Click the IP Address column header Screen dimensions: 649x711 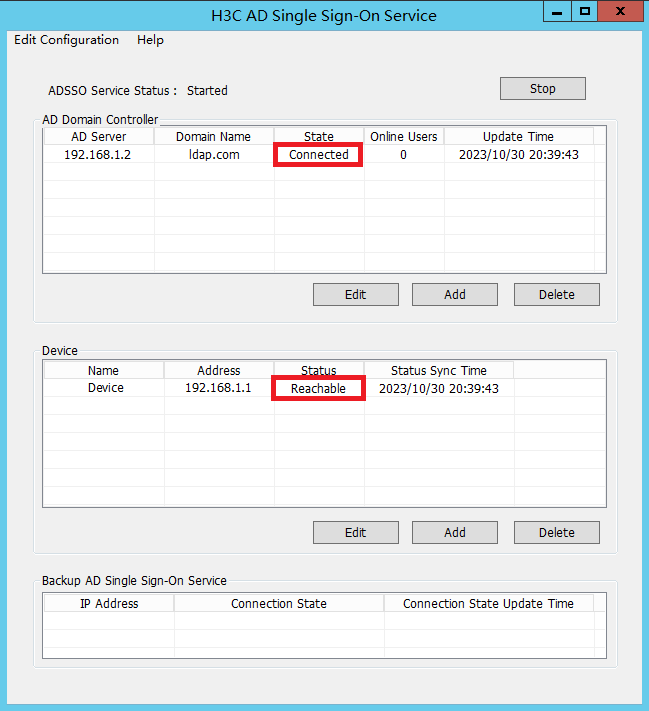pyautogui.click(x=109, y=604)
